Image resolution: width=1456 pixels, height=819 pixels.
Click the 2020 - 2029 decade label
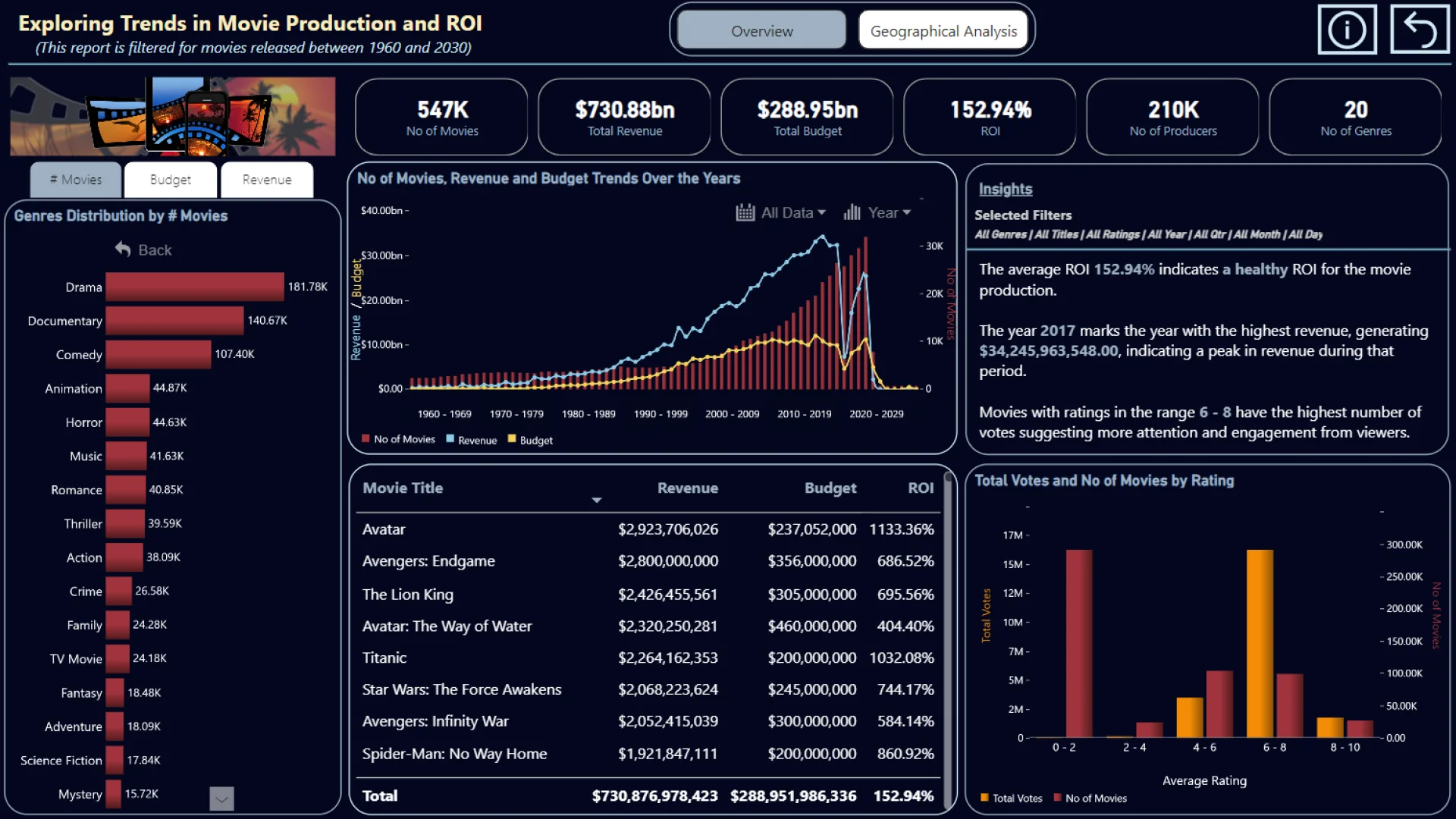point(876,414)
